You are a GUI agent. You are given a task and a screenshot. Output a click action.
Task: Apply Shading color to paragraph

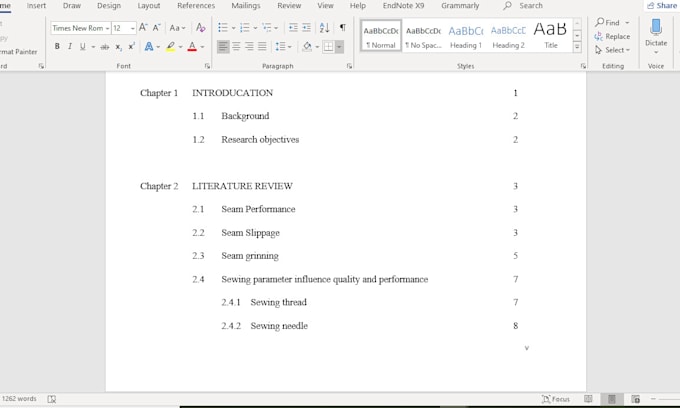pyautogui.click(x=307, y=46)
